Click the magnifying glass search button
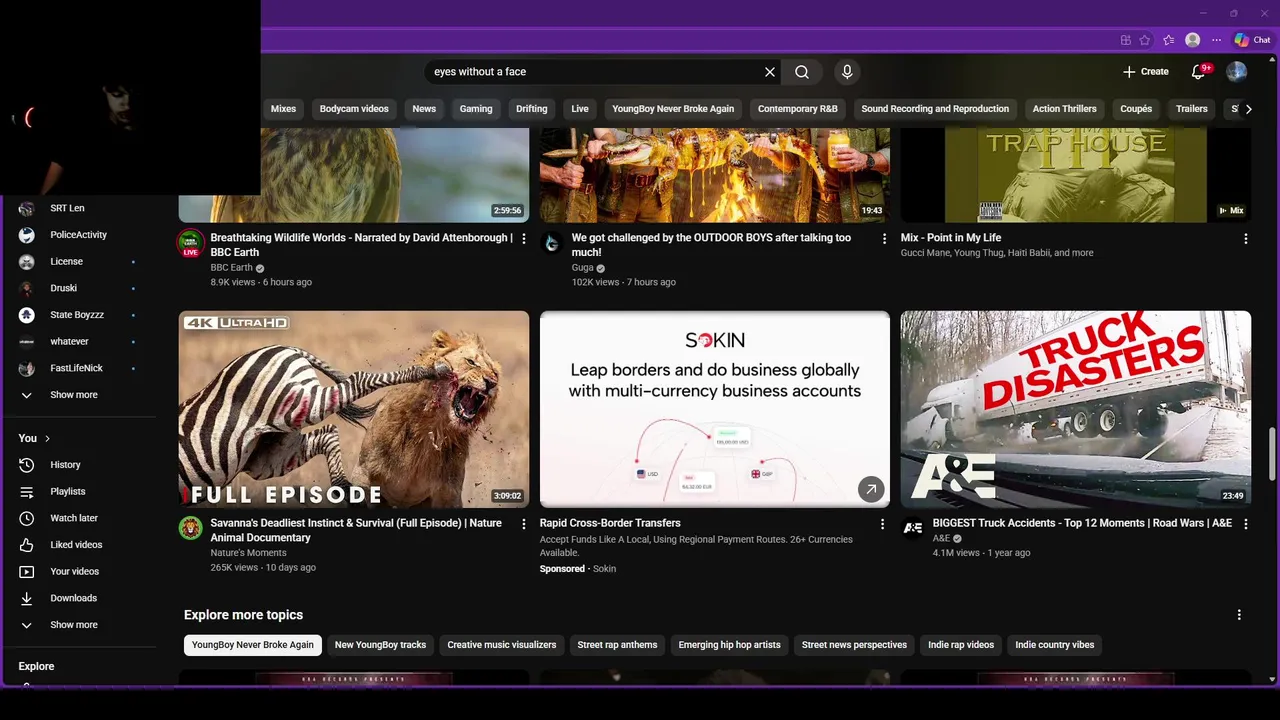Image resolution: width=1280 pixels, height=720 pixels. point(802,72)
